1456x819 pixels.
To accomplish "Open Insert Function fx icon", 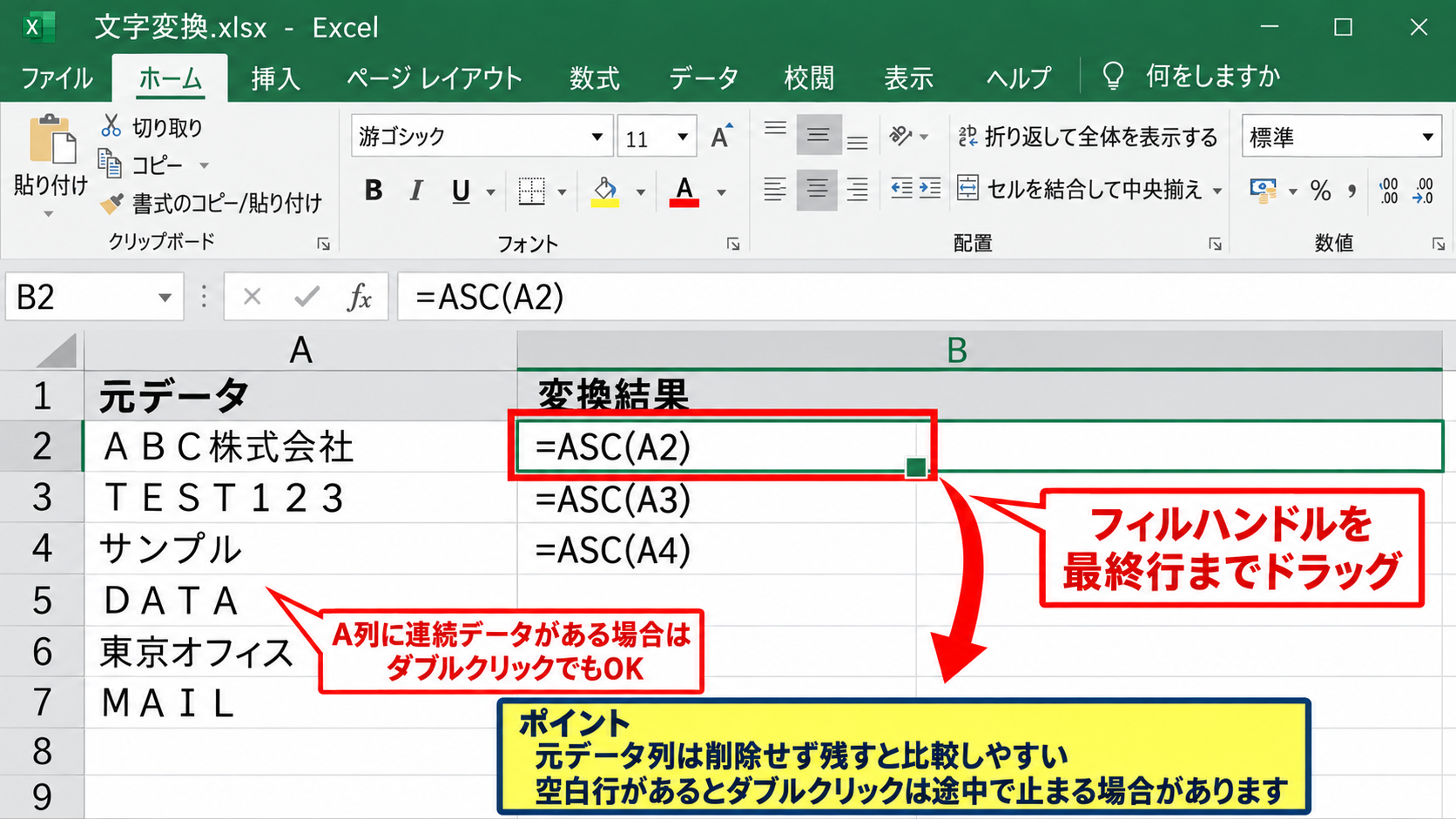I will (359, 297).
